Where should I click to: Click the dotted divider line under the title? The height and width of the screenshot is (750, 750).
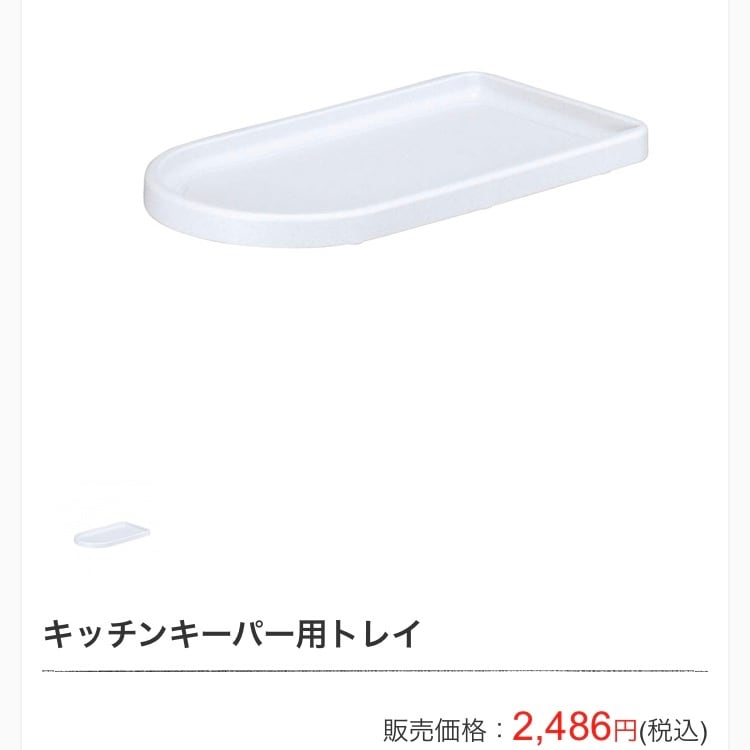click(375, 671)
